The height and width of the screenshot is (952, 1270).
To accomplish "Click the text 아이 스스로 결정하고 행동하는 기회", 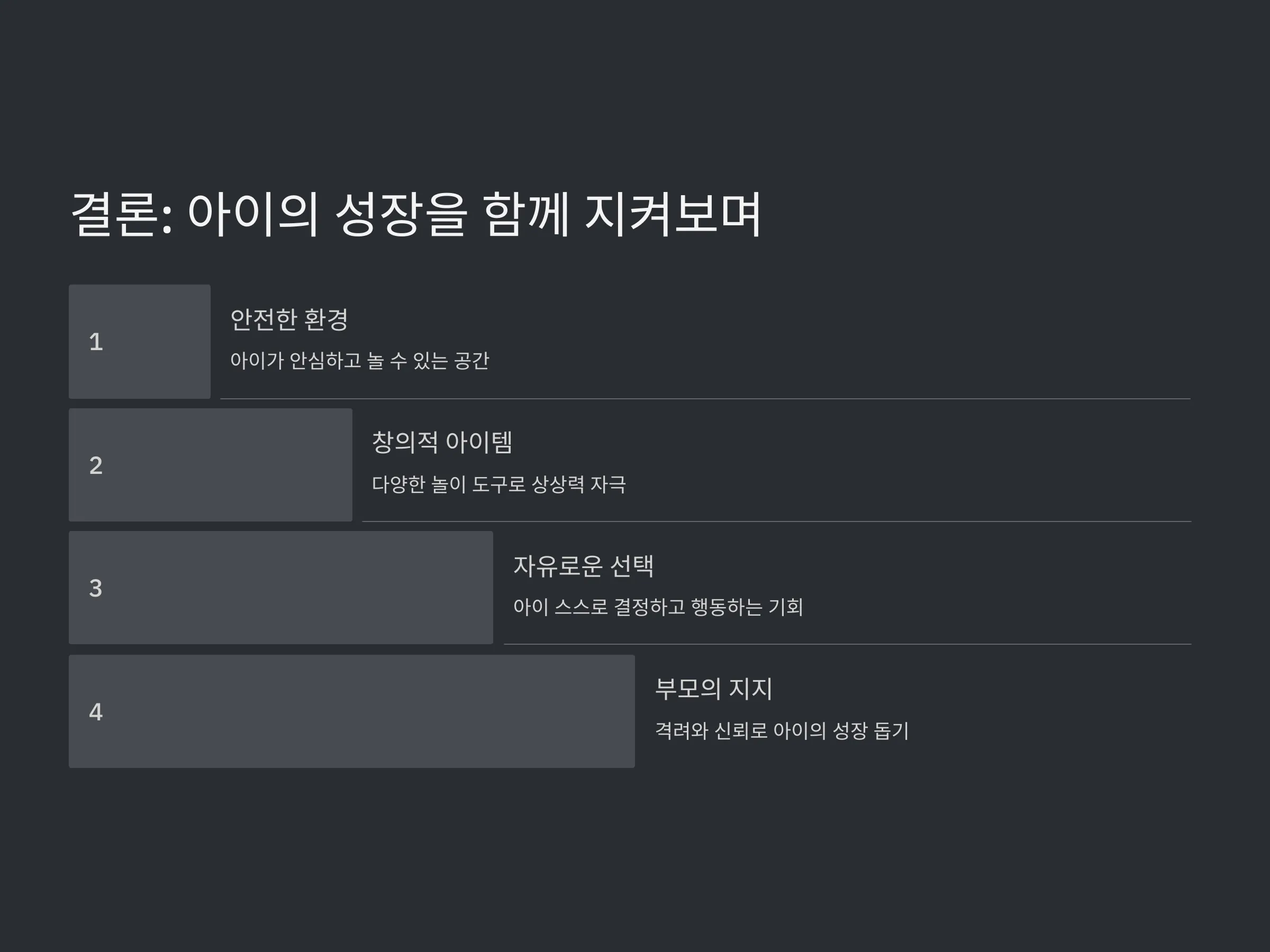I will pos(658,607).
